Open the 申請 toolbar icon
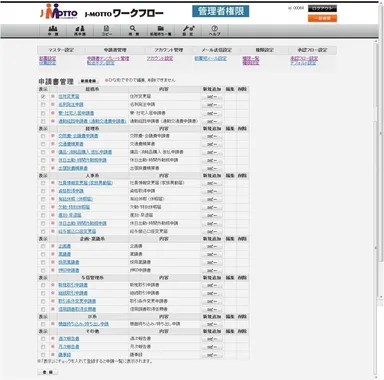The width and height of the screenshot is (384, 380). tap(53, 31)
